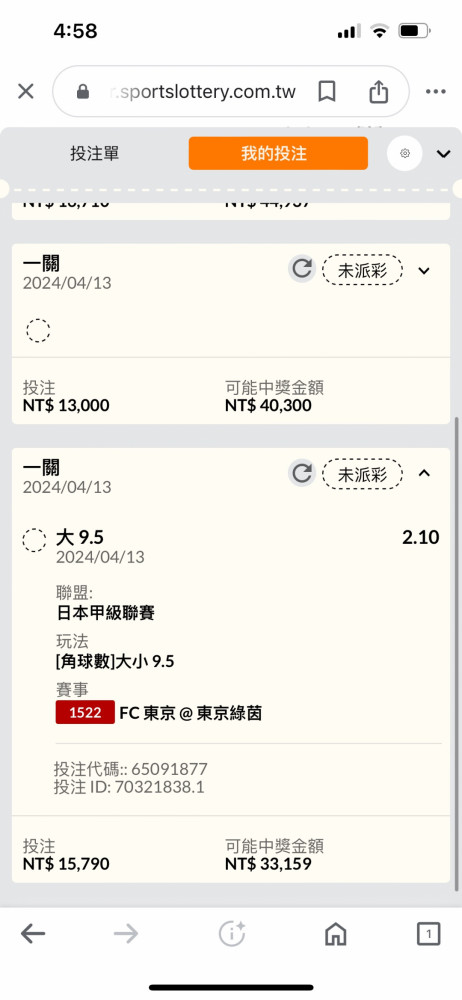
Task: Open settings gear beside 我的投注
Action: (405, 153)
